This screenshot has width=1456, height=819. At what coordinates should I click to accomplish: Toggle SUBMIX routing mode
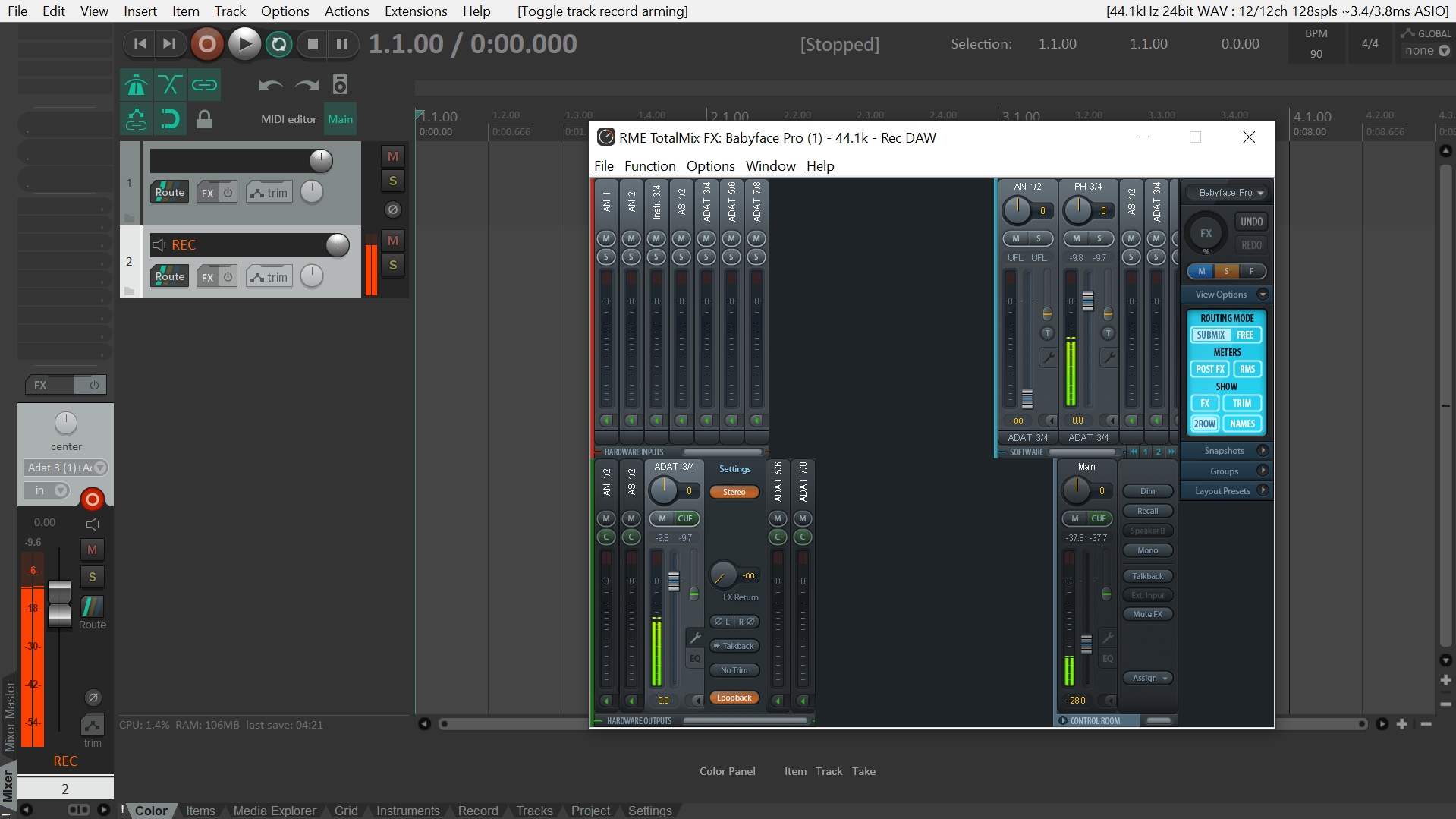[x=1210, y=335]
